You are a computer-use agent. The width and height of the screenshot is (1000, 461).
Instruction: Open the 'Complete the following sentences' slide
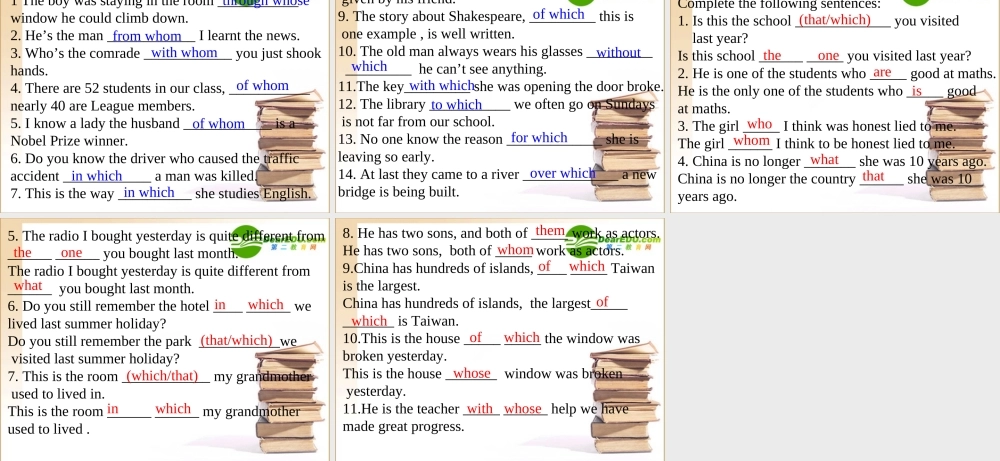[x=835, y=106]
